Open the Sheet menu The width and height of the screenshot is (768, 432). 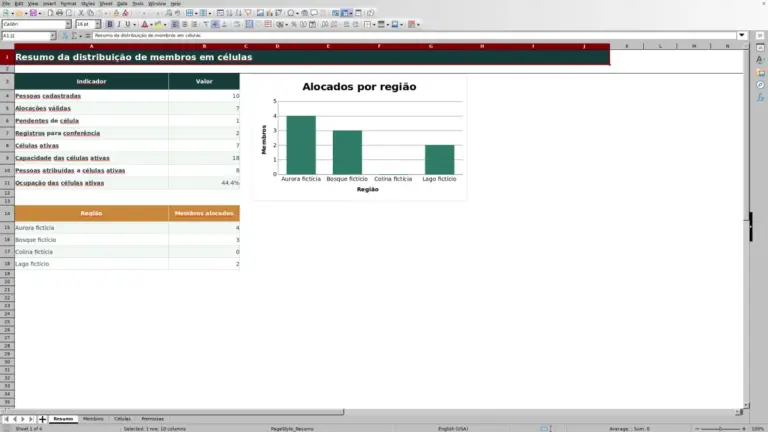[106, 3]
